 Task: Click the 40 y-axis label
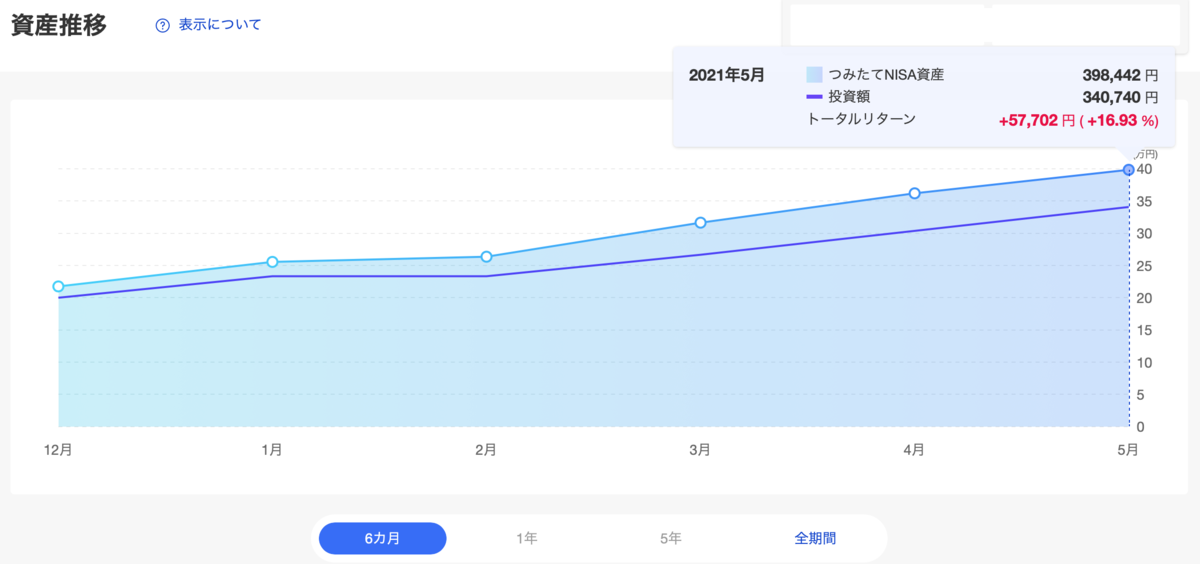click(x=1144, y=169)
